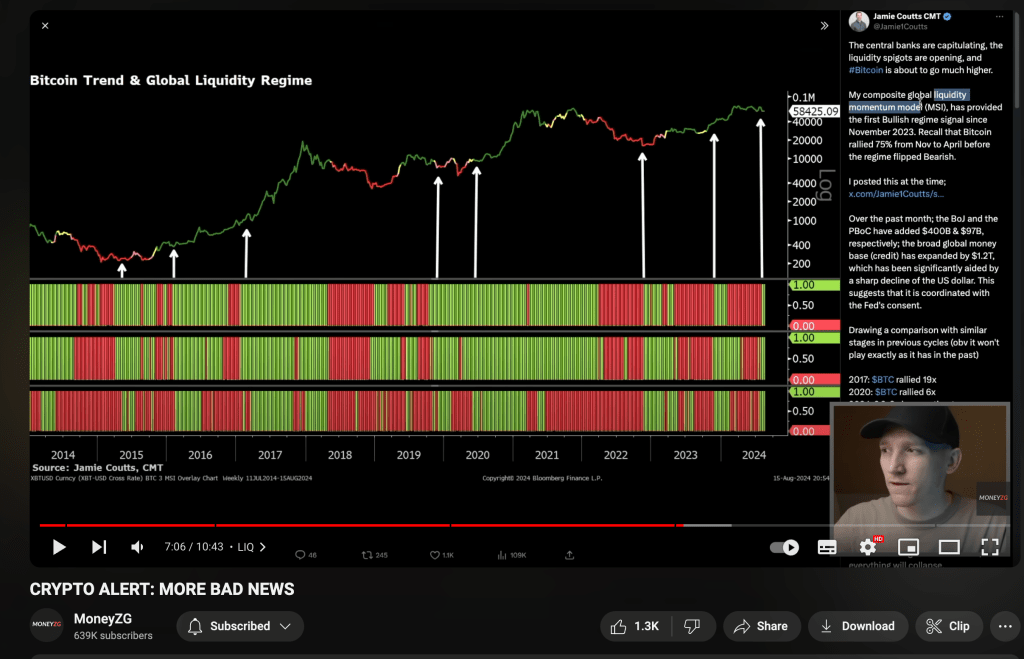Open Subscribed notification dropdown
The width and height of the screenshot is (1024, 659).
[x=240, y=626]
